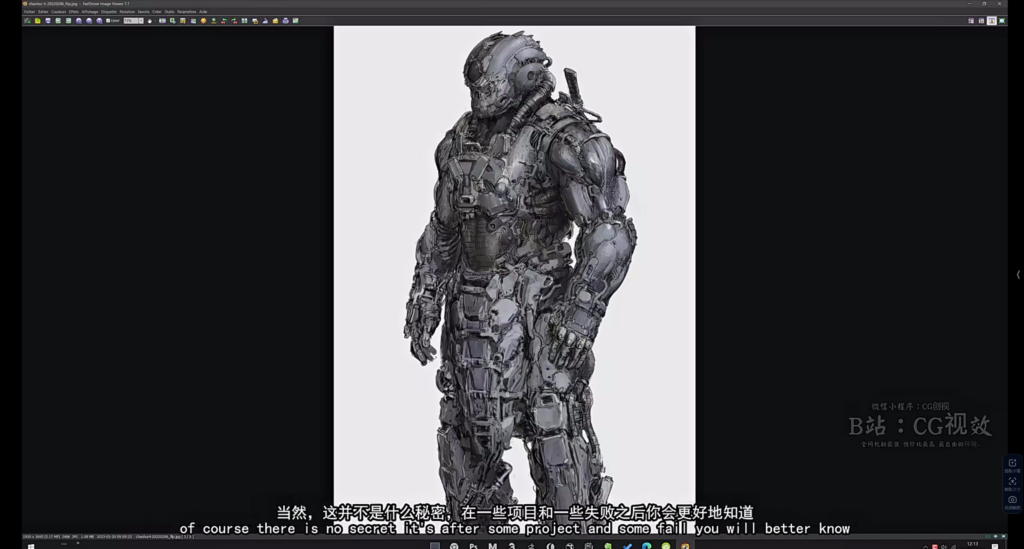Image resolution: width=1024 pixels, height=549 pixels.
Task: Open the Favoris menu
Action: point(144,12)
